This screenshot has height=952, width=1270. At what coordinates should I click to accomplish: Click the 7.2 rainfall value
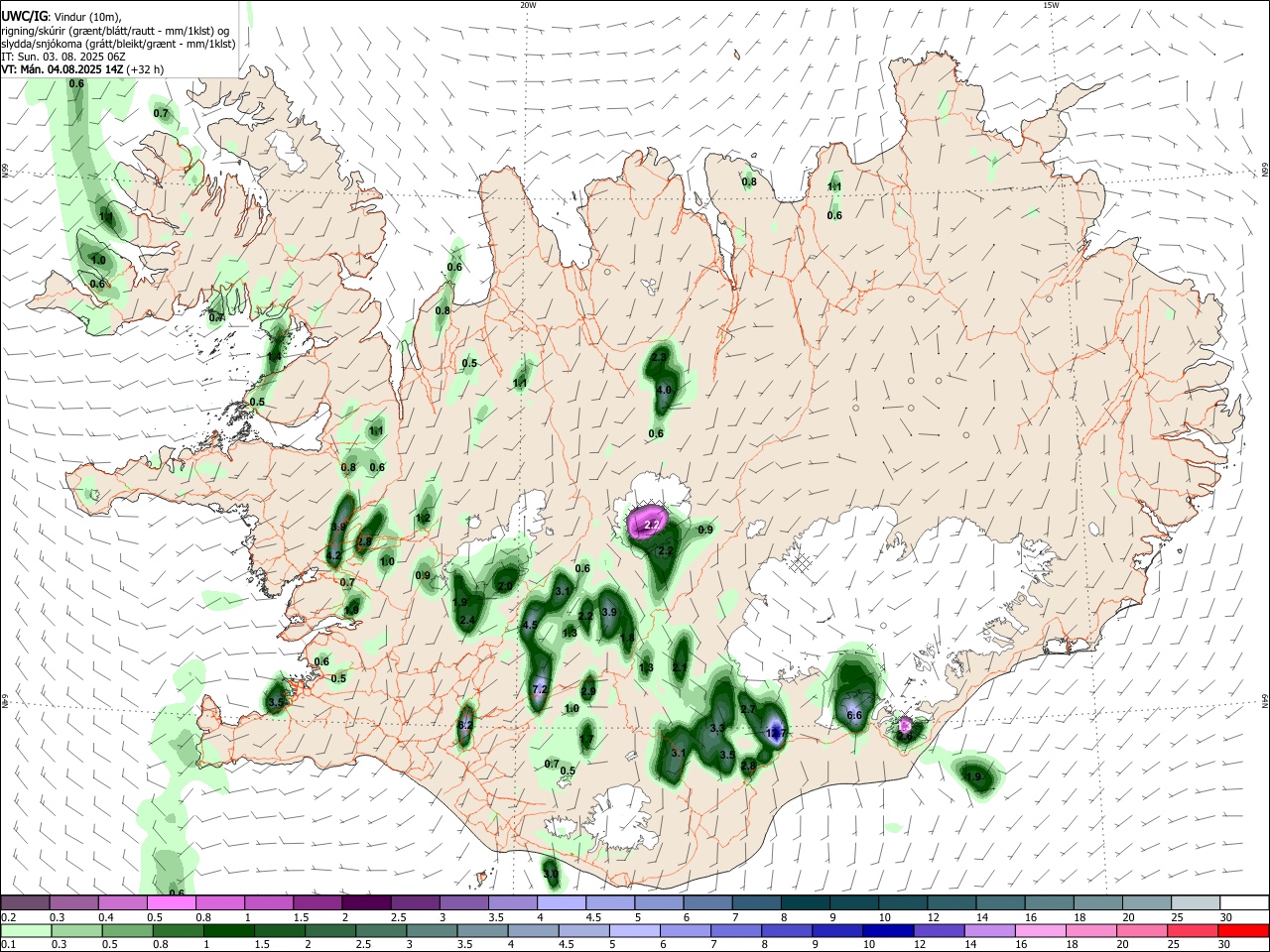(x=541, y=689)
